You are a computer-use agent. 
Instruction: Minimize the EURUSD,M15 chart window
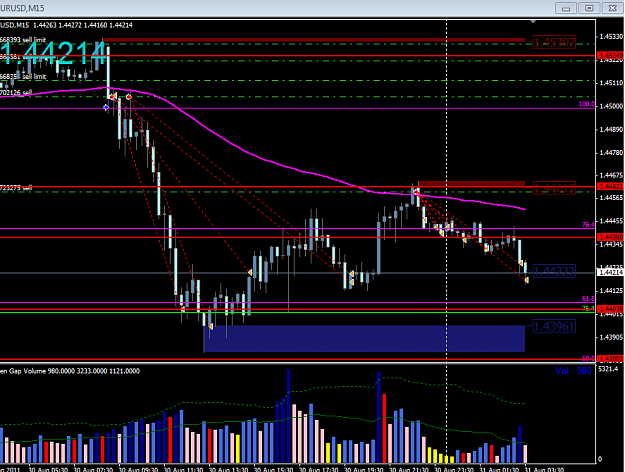(566, 8)
